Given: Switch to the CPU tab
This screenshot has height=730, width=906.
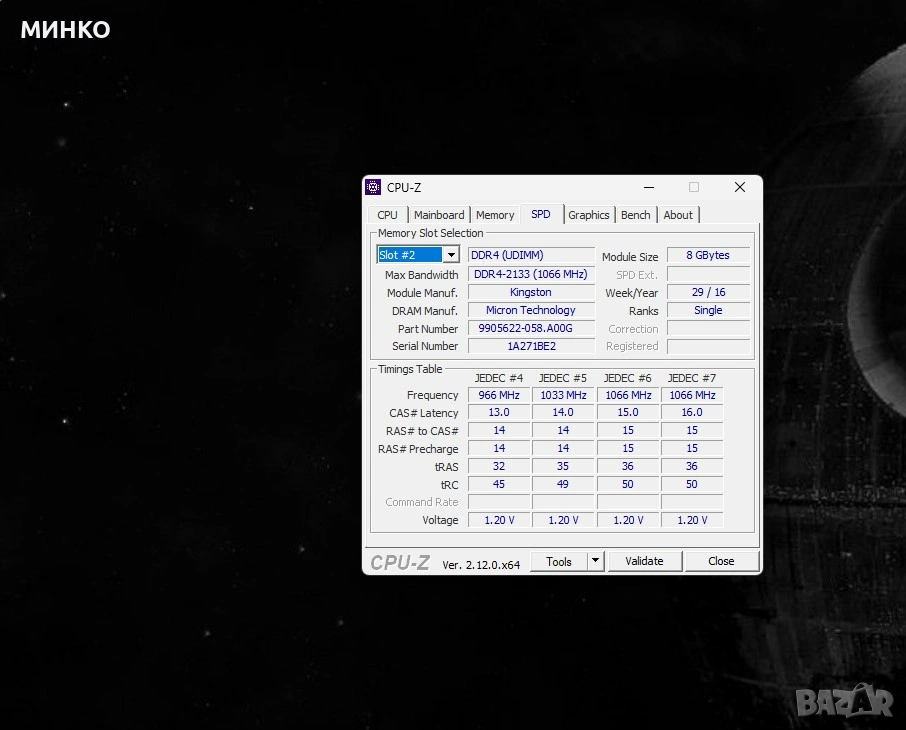Looking at the screenshot, I should 387,215.
